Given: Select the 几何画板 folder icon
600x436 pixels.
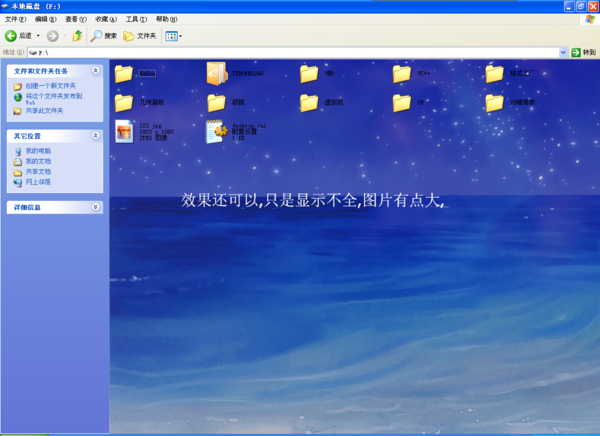Looking at the screenshot, I should [x=124, y=103].
